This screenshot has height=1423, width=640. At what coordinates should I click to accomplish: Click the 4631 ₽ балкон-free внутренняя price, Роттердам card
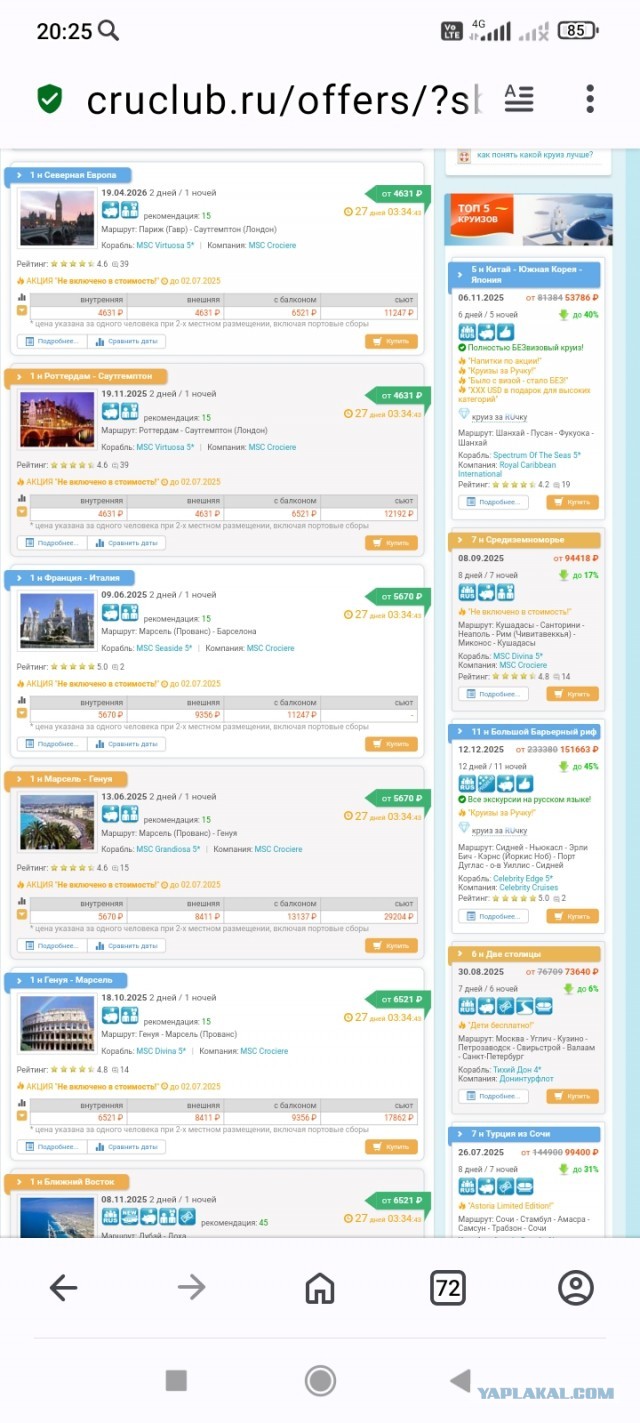coord(110,514)
